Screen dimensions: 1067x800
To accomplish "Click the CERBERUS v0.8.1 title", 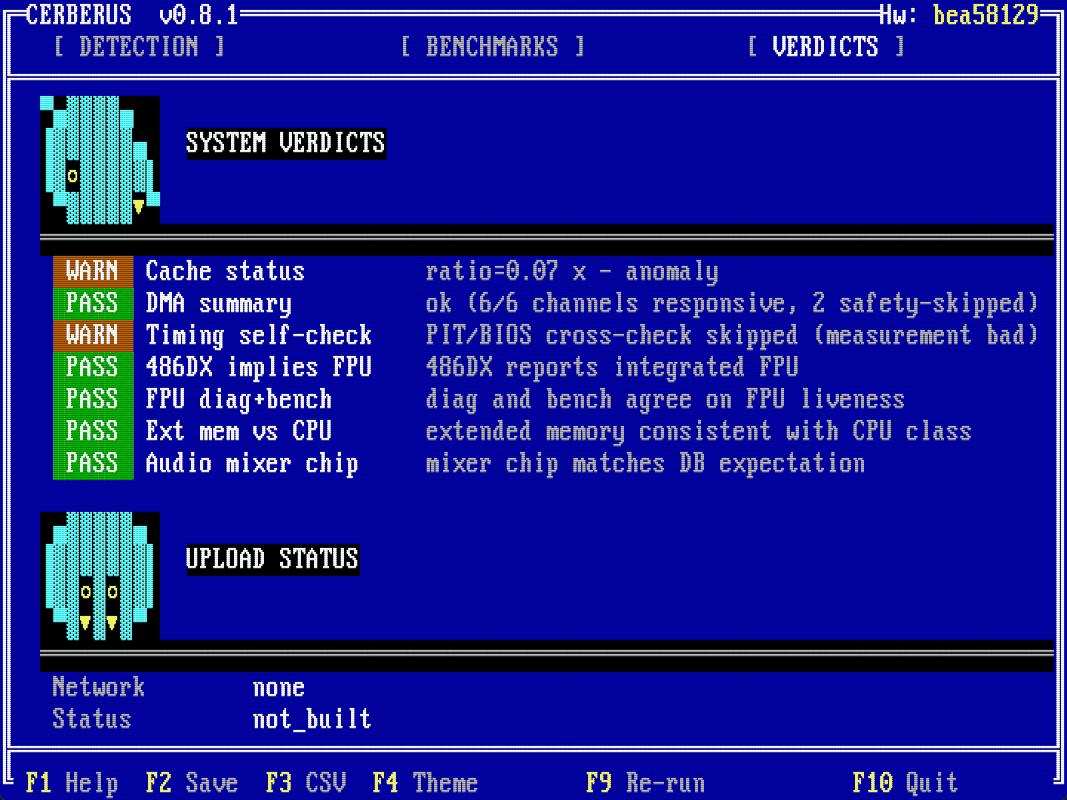I will tap(132, 15).
